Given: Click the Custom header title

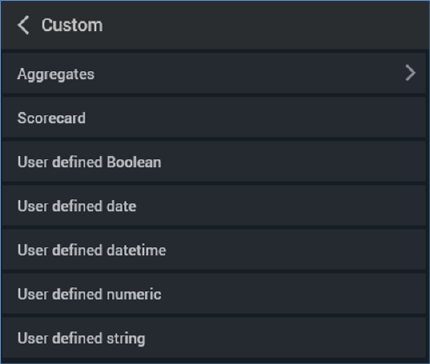Looking at the screenshot, I should (x=72, y=25).
